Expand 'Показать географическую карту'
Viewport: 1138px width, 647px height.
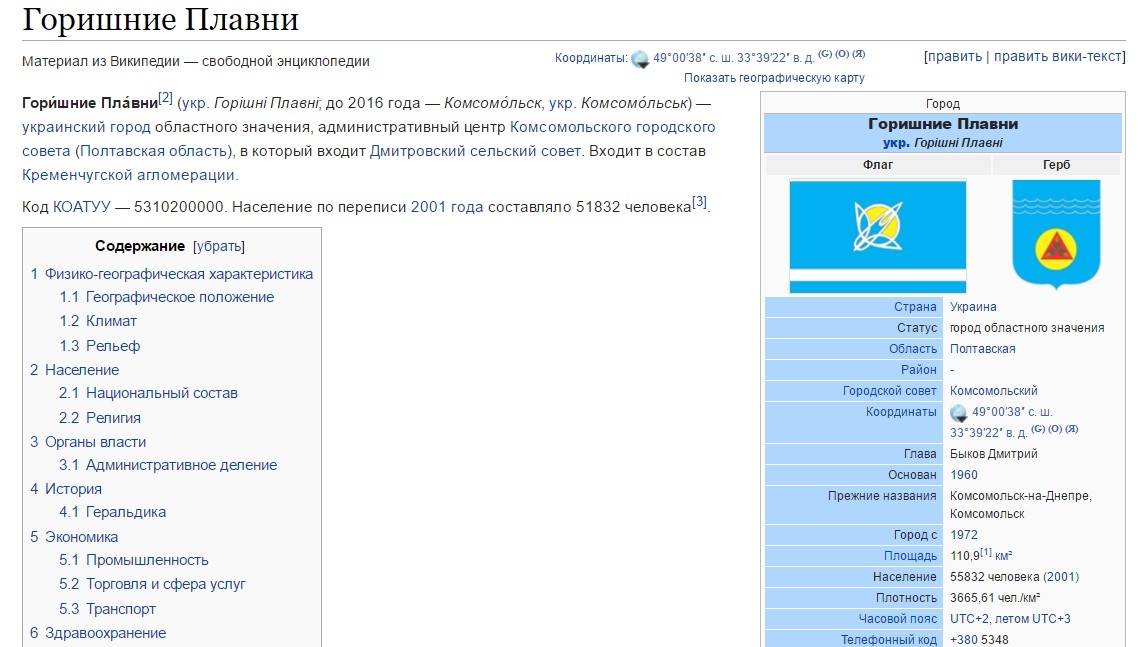click(774, 78)
